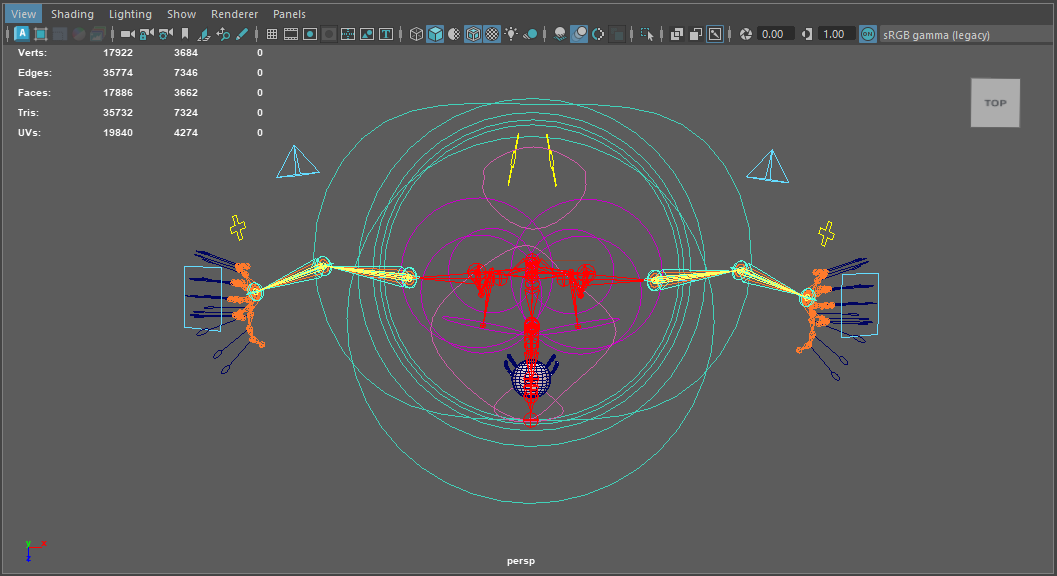Image resolution: width=1057 pixels, height=576 pixels.
Task: Click the Gamma value field showing 1.00
Action: (x=833, y=34)
